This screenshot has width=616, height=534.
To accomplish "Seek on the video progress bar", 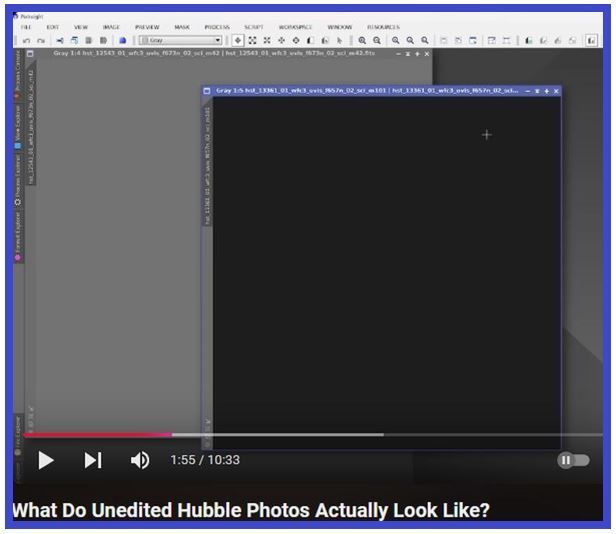I will [313, 435].
